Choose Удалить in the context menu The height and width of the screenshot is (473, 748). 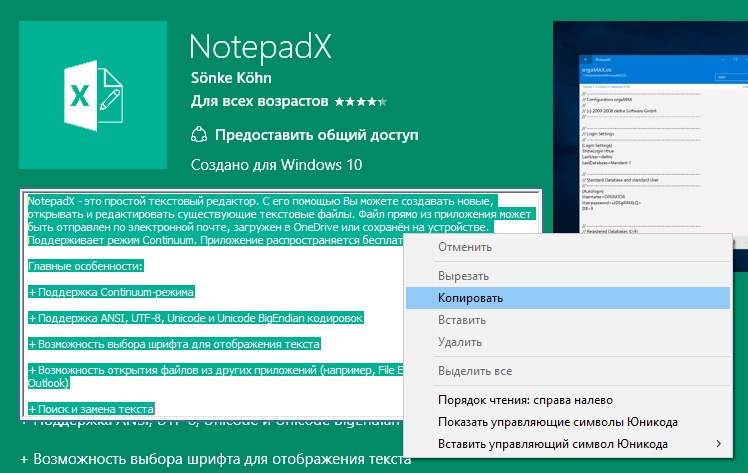pos(568,342)
